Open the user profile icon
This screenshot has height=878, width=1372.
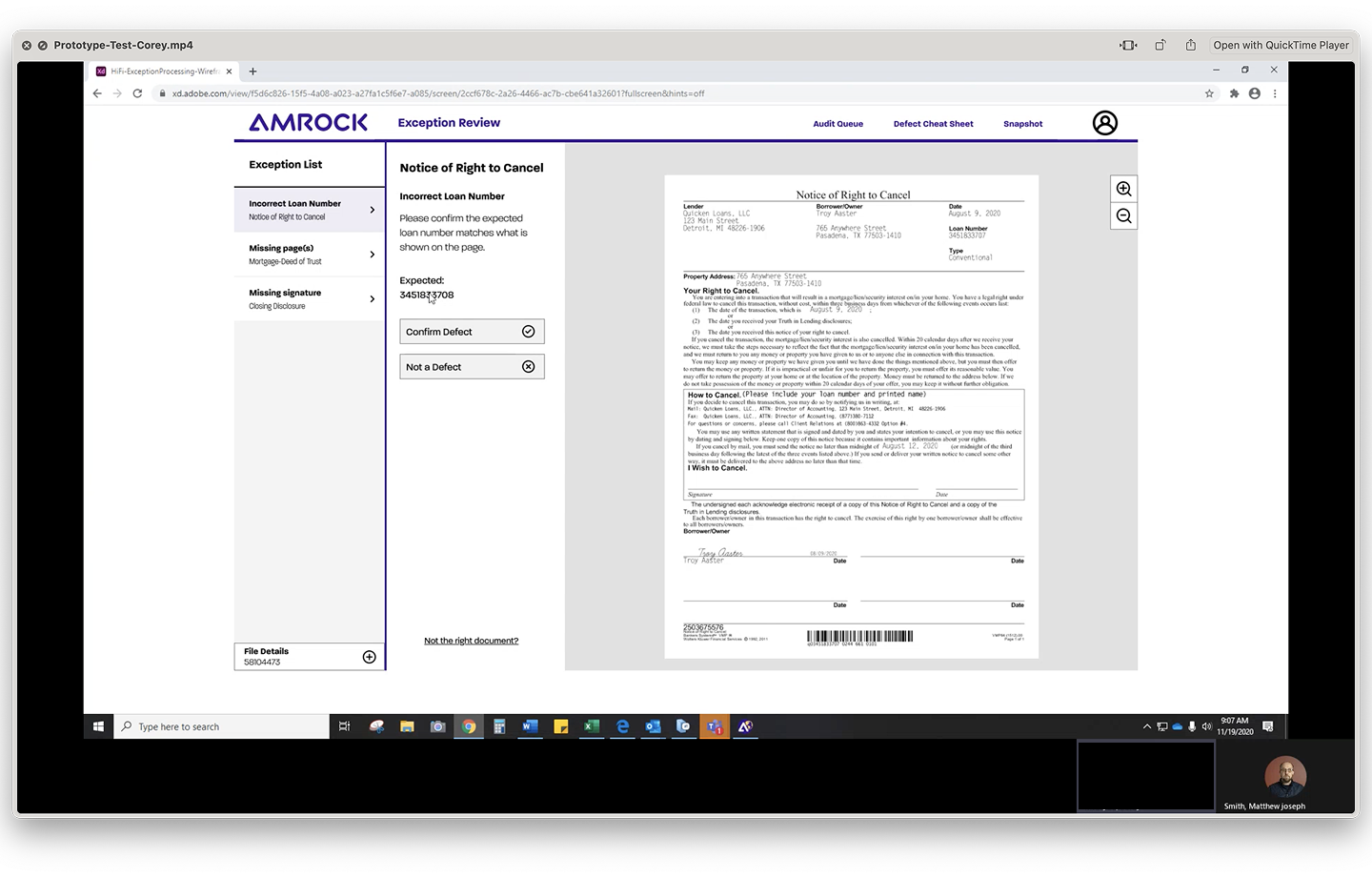pyautogui.click(x=1104, y=123)
